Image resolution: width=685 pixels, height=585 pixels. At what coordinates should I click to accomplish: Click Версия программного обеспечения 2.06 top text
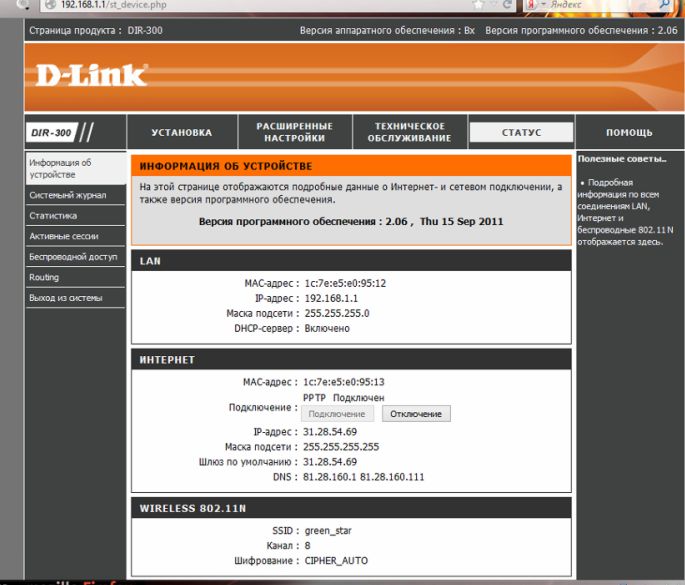[581, 30]
